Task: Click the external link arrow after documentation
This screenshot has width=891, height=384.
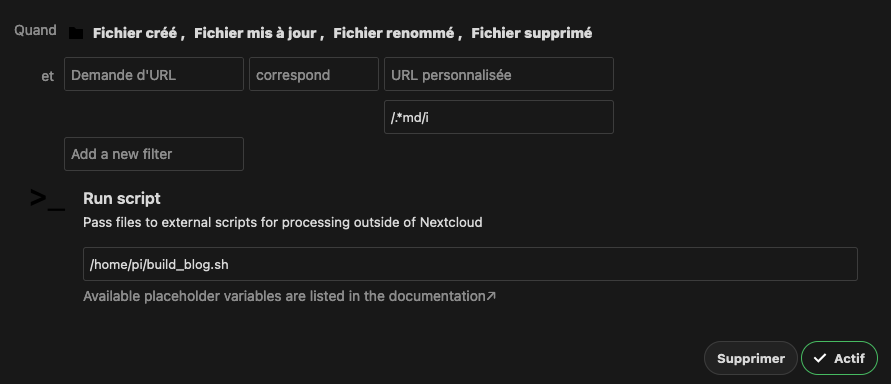Action: coord(492,296)
